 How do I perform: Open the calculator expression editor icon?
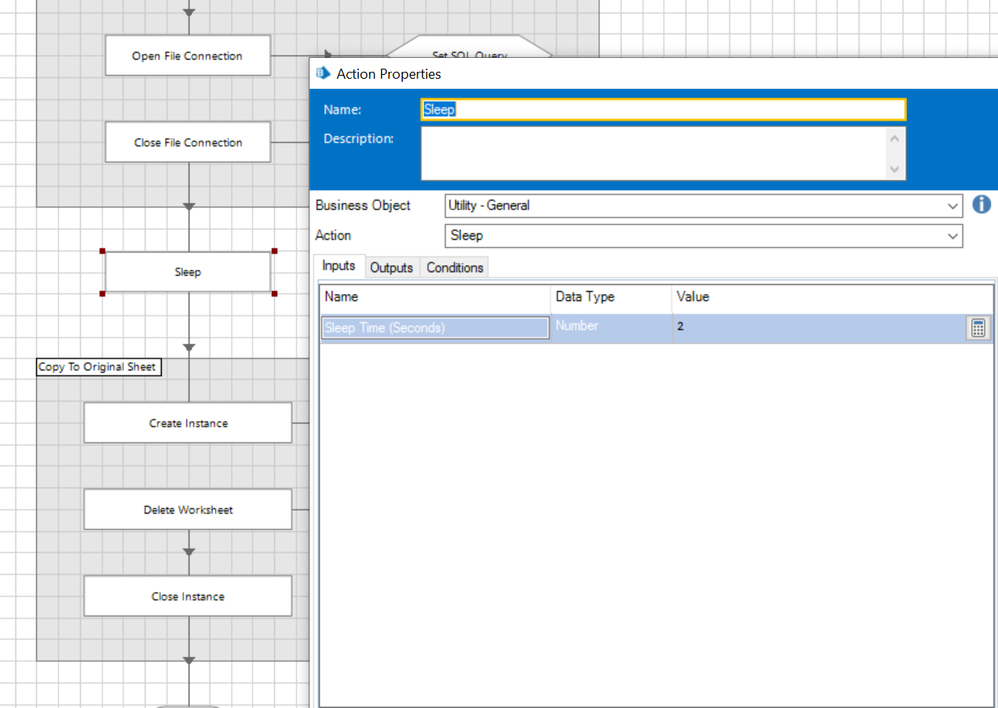[x=978, y=328]
